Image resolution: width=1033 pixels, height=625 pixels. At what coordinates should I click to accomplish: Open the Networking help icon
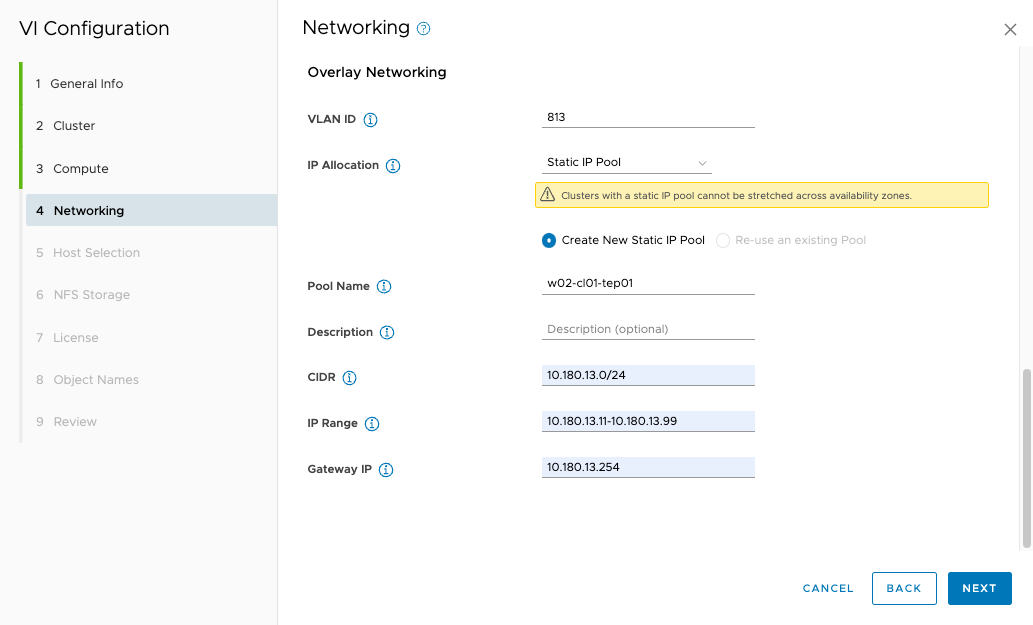point(424,28)
